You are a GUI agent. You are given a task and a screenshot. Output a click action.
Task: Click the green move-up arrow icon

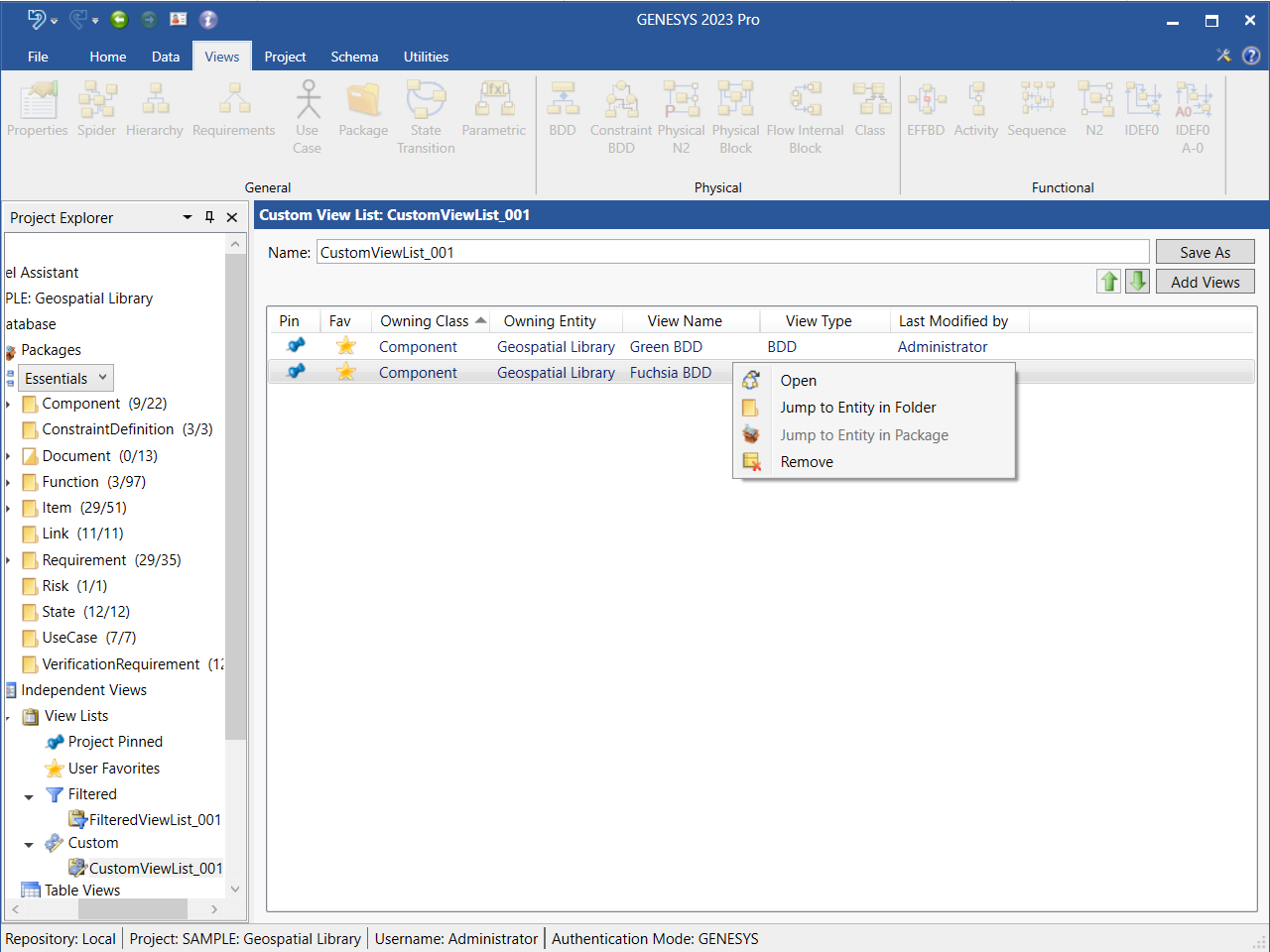click(1108, 282)
